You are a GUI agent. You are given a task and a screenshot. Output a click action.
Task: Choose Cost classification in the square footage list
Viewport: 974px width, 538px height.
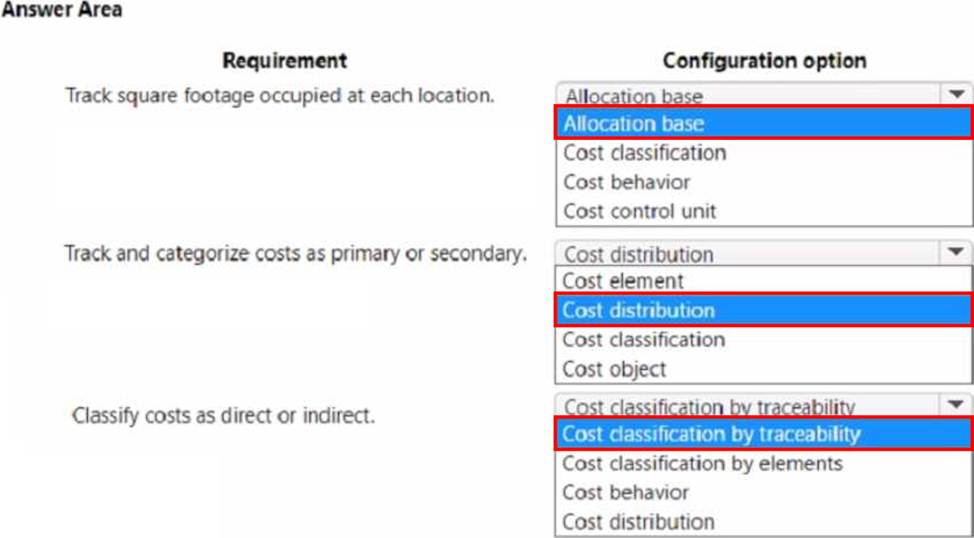coord(645,153)
